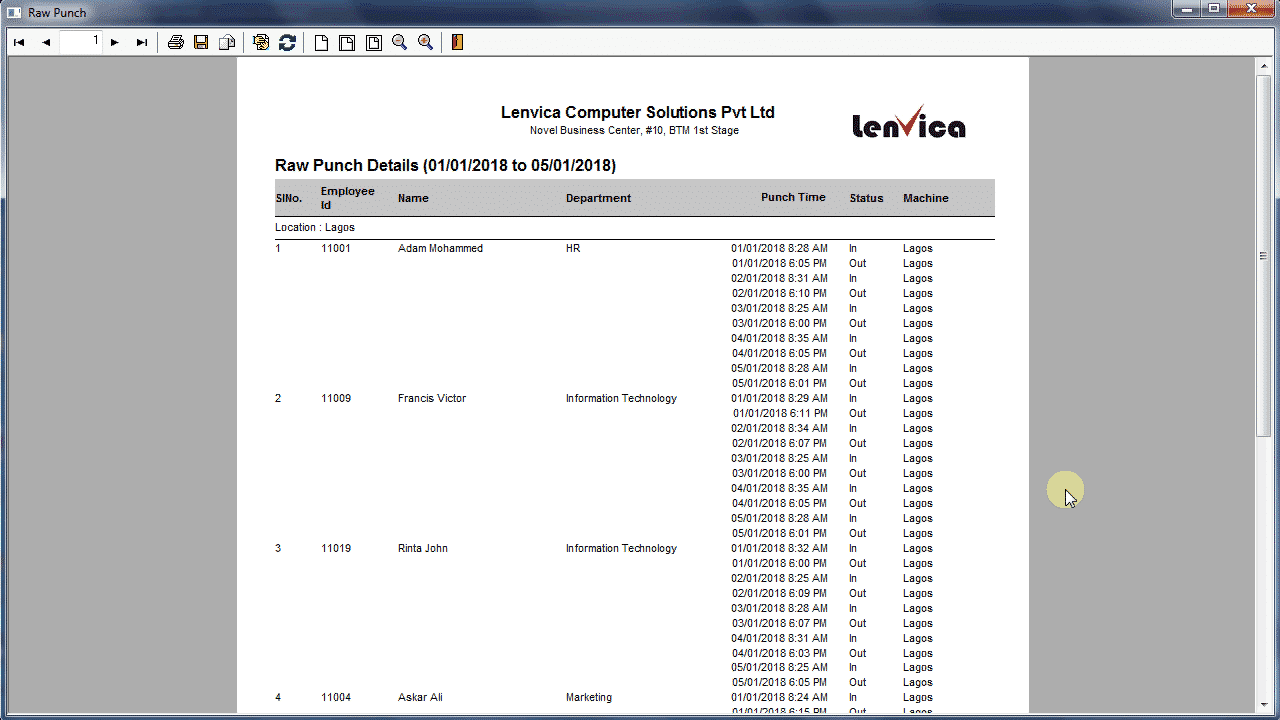The image size is (1280, 720).
Task: Click the 'Status' column header
Action: point(866,198)
